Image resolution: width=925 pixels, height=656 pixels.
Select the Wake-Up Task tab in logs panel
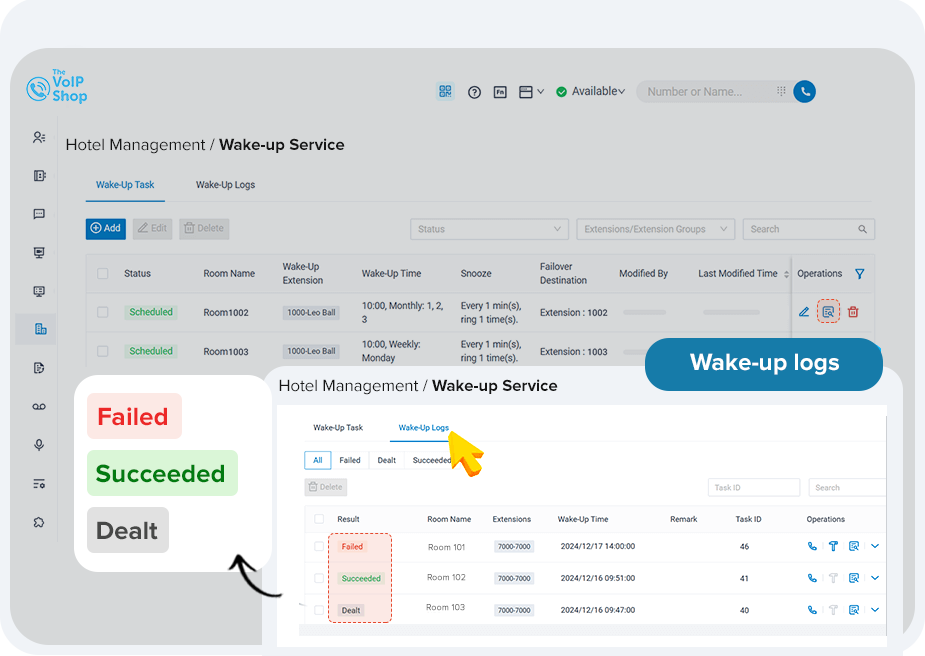[338, 428]
